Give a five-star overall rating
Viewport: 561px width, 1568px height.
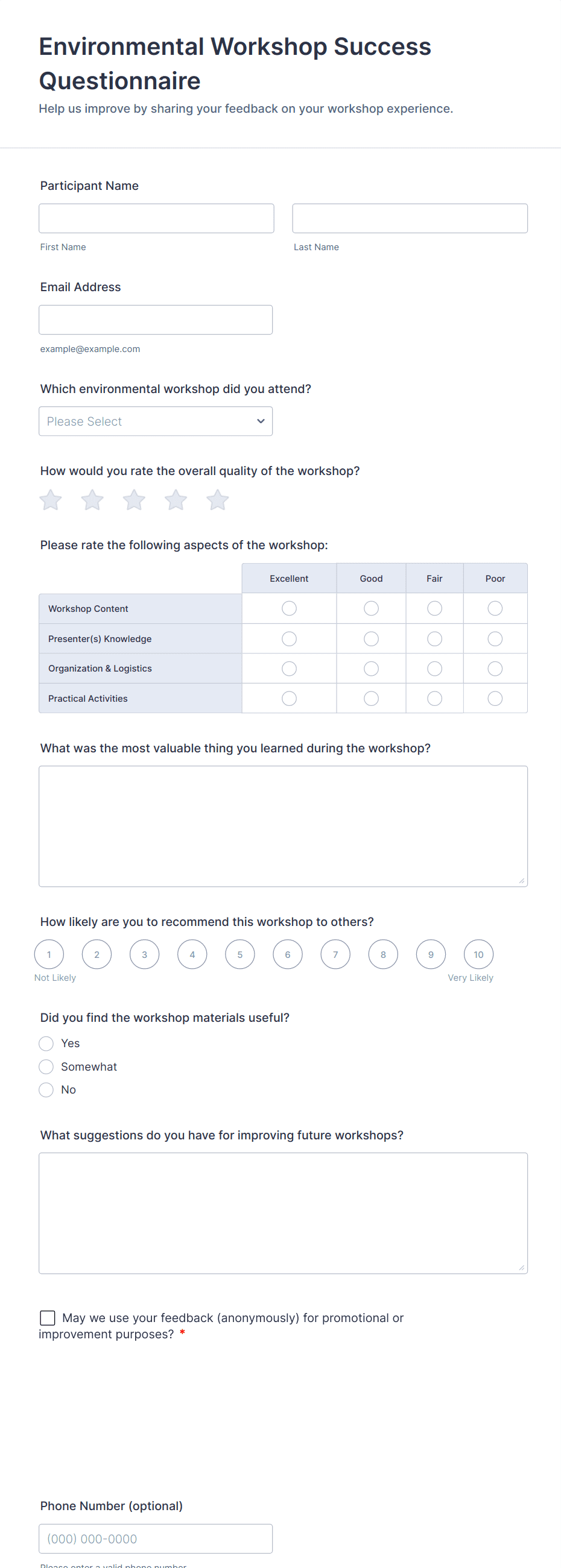pos(217,500)
